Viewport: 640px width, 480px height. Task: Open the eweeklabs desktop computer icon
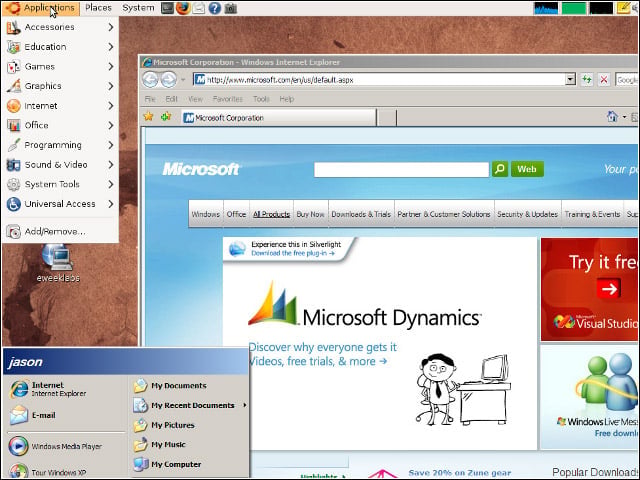[58, 263]
